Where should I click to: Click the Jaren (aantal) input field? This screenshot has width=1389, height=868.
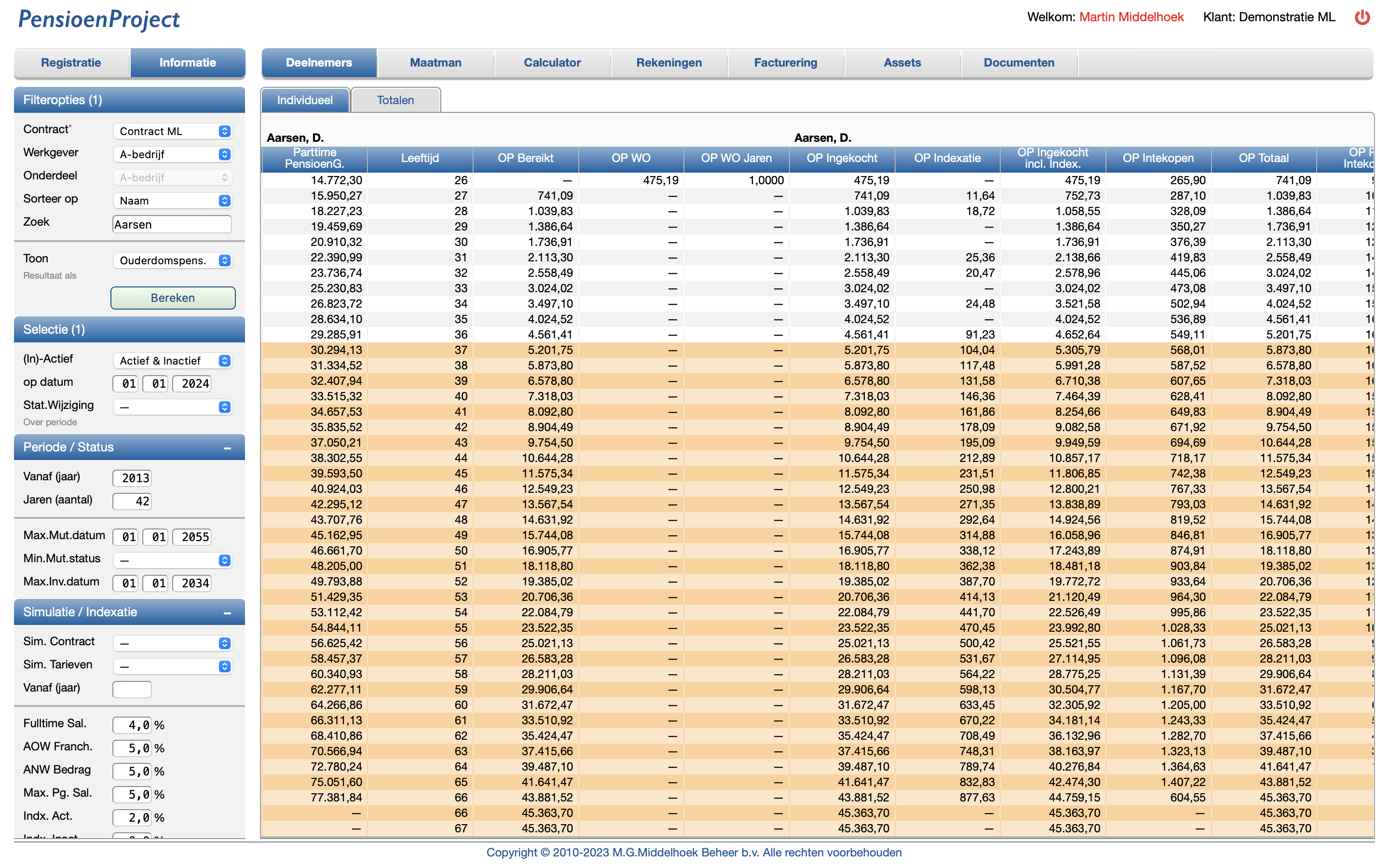click(132, 501)
